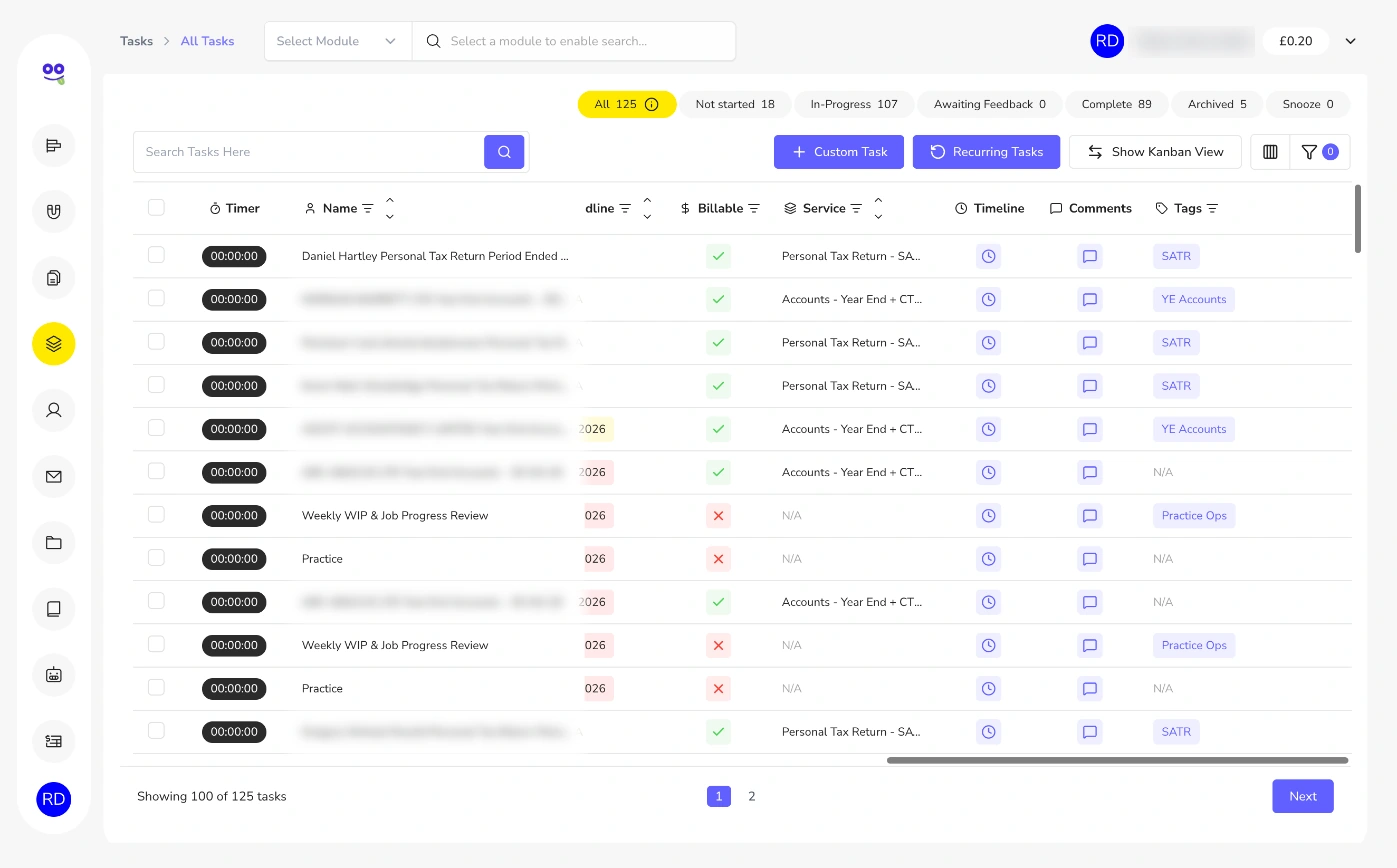Open the robot sidebar icon

[x=54, y=674]
